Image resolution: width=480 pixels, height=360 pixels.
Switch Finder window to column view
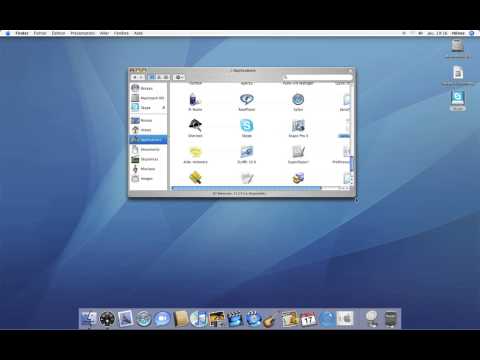click(x=166, y=77)
